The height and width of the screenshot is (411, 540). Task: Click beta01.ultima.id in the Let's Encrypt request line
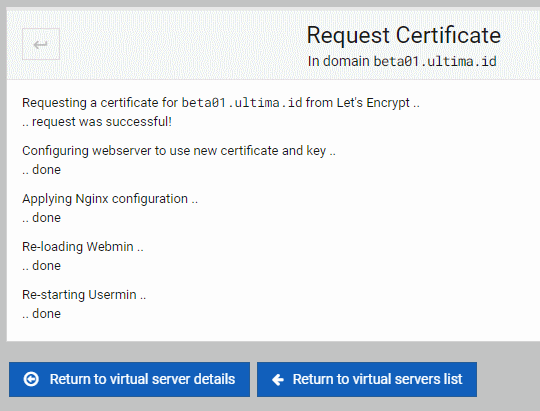tap(242, 103)
